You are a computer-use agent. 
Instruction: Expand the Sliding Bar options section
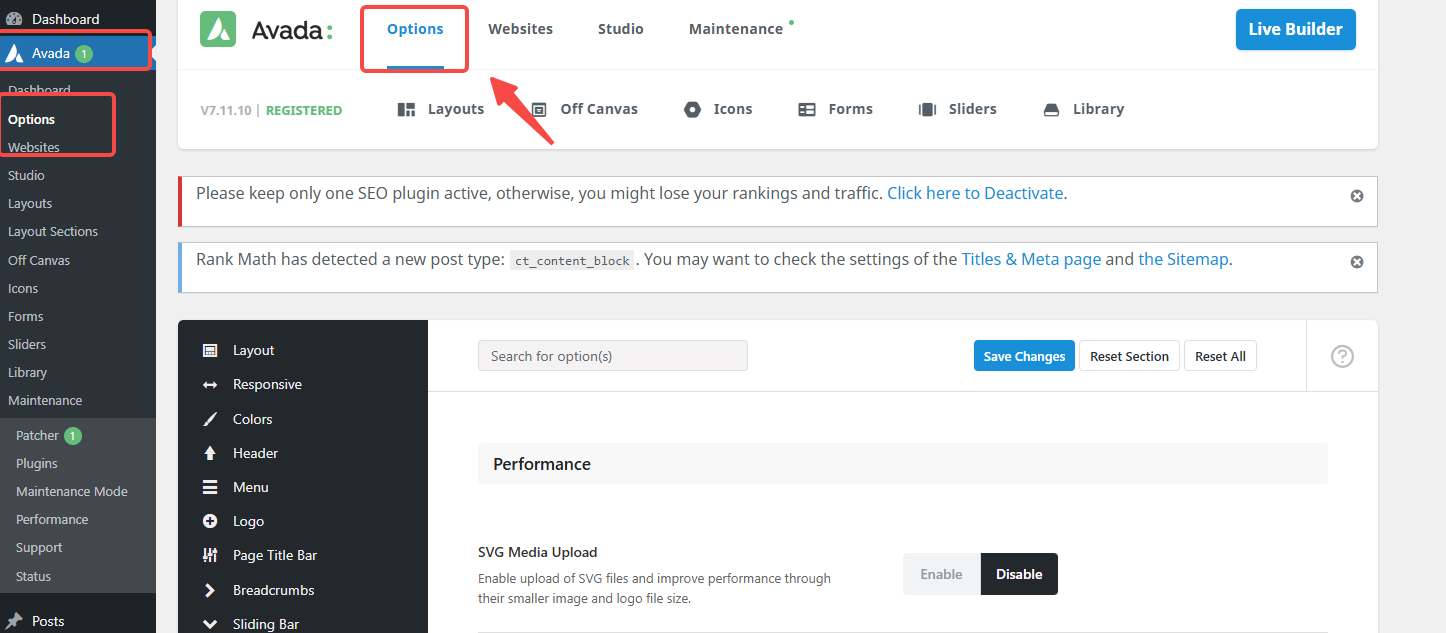pyautogui.click(x=265, y=624)
